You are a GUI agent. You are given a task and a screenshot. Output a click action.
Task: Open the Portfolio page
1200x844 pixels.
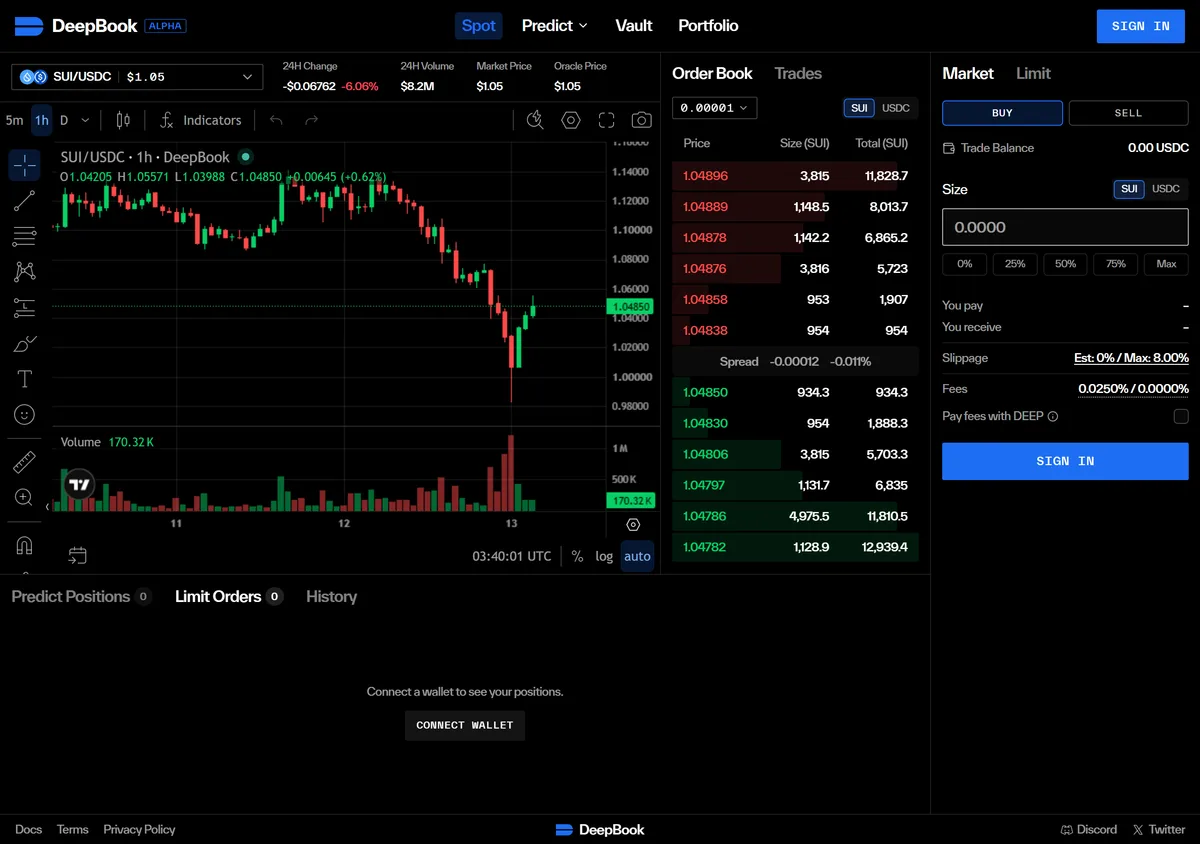(x=708, y=26)
